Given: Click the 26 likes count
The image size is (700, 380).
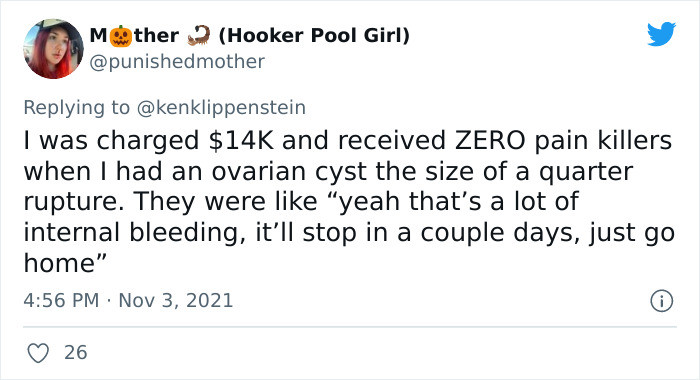Looking at the screenshot, I should pyautogui.click(x=75, y=353).
